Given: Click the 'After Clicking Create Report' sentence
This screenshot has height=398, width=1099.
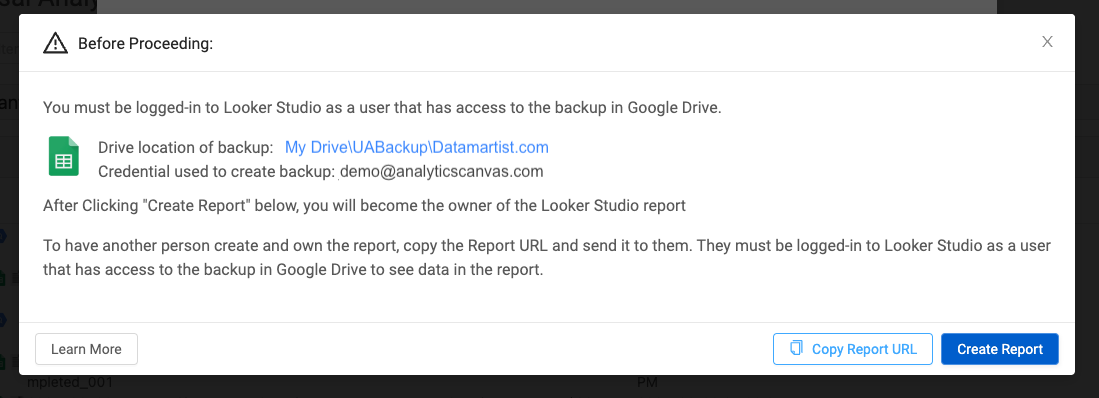Looking at the screenshot, I should (364, 206).
